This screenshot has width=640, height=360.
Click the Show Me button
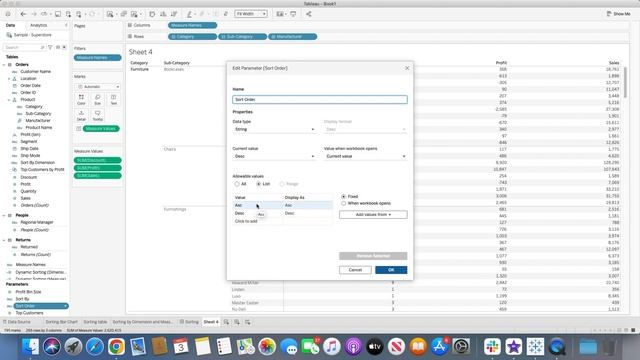pos(619,14)
